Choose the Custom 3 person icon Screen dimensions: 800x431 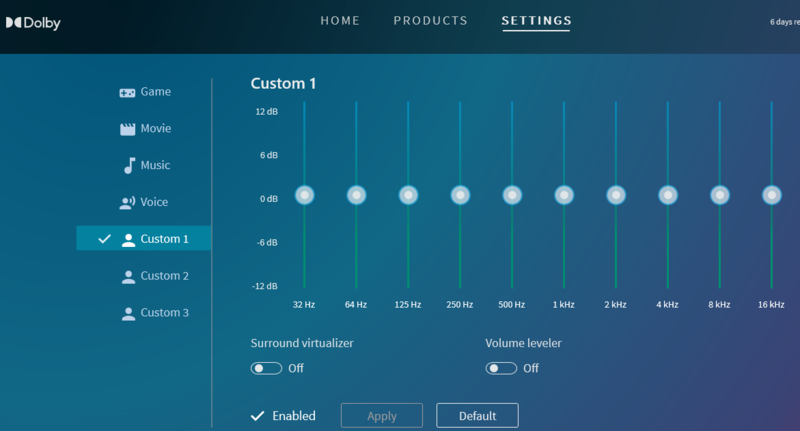click(x=128, y=313)
